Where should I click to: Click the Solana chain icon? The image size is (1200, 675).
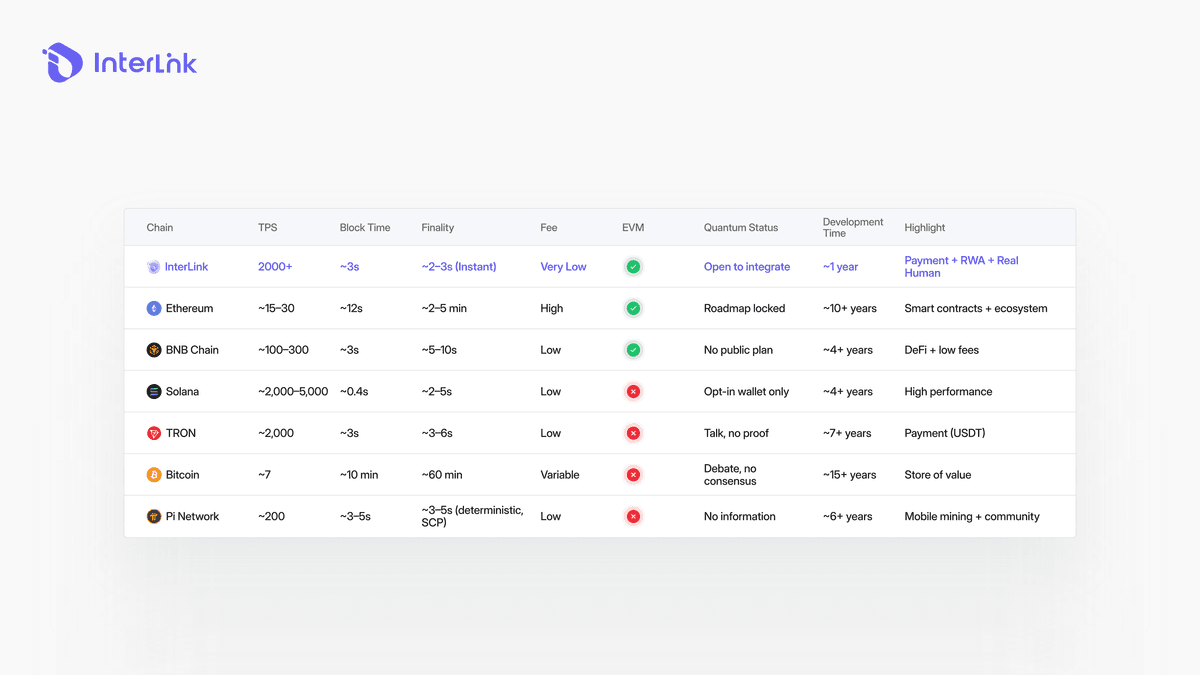click(x=154, y=392)
